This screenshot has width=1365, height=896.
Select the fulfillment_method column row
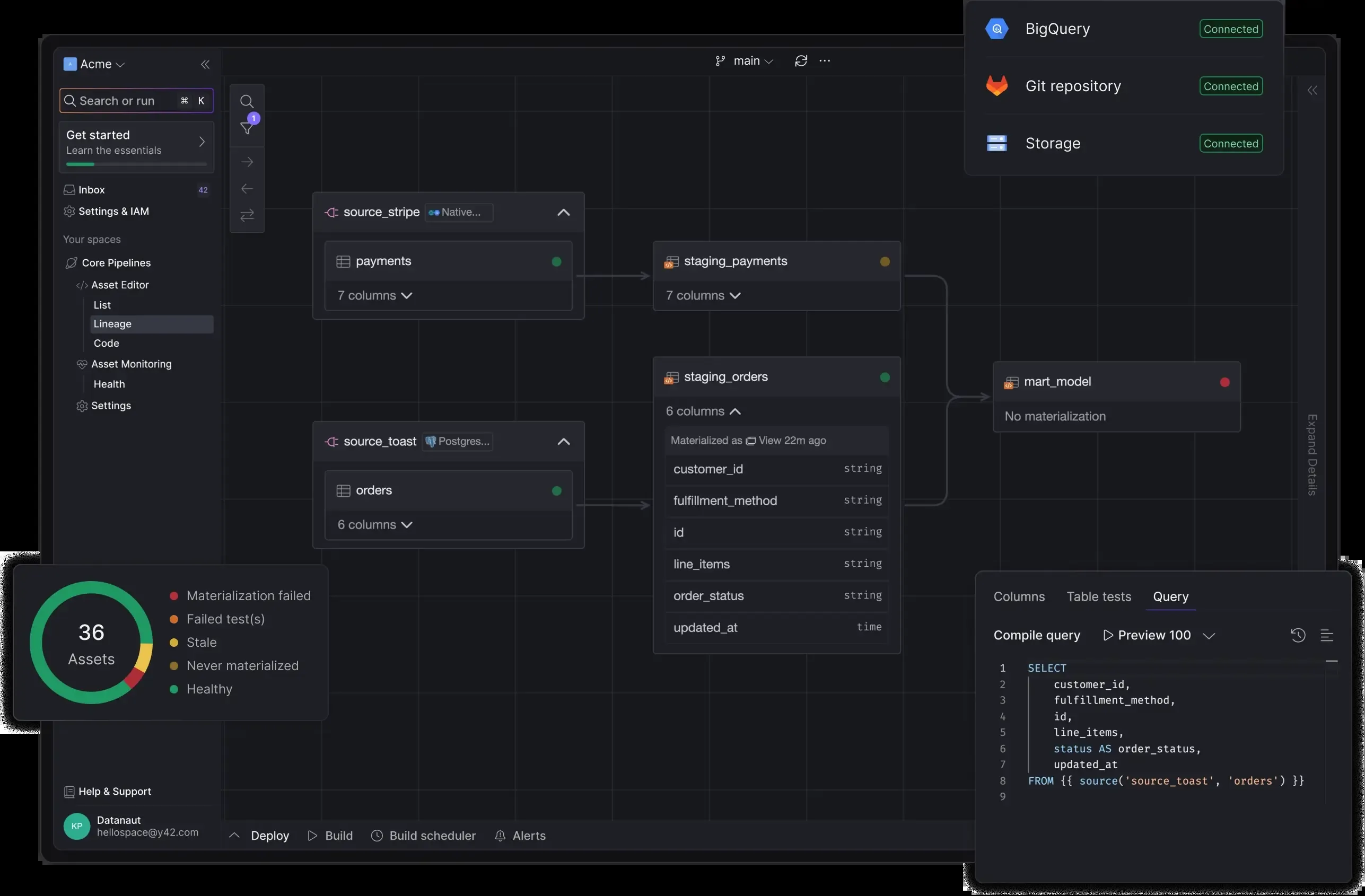pos(776,501)
